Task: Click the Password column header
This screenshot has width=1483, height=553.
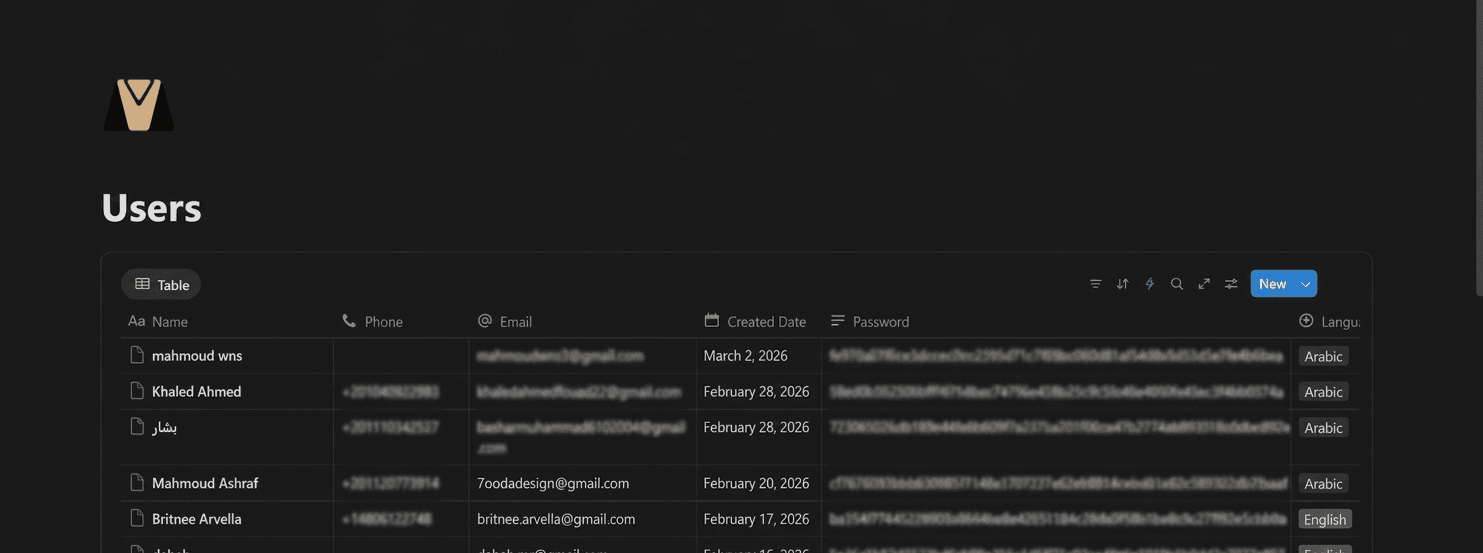Action: tap(880, 321)
